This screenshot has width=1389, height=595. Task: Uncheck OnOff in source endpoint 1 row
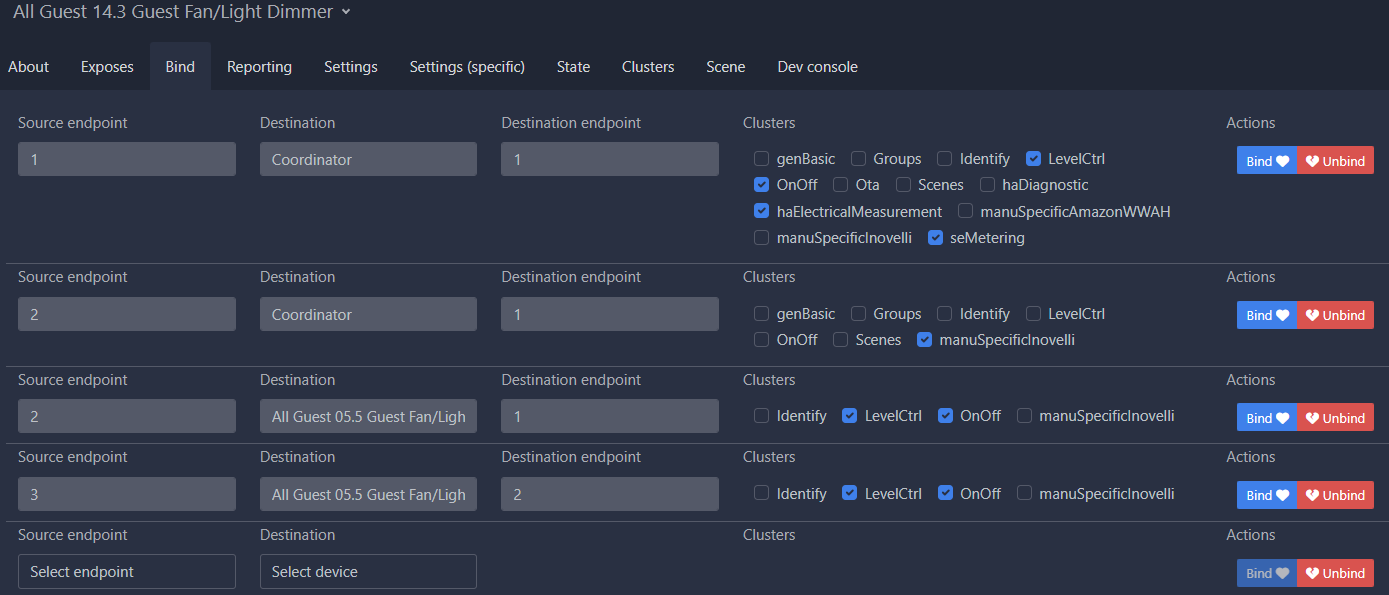[761, 185]
